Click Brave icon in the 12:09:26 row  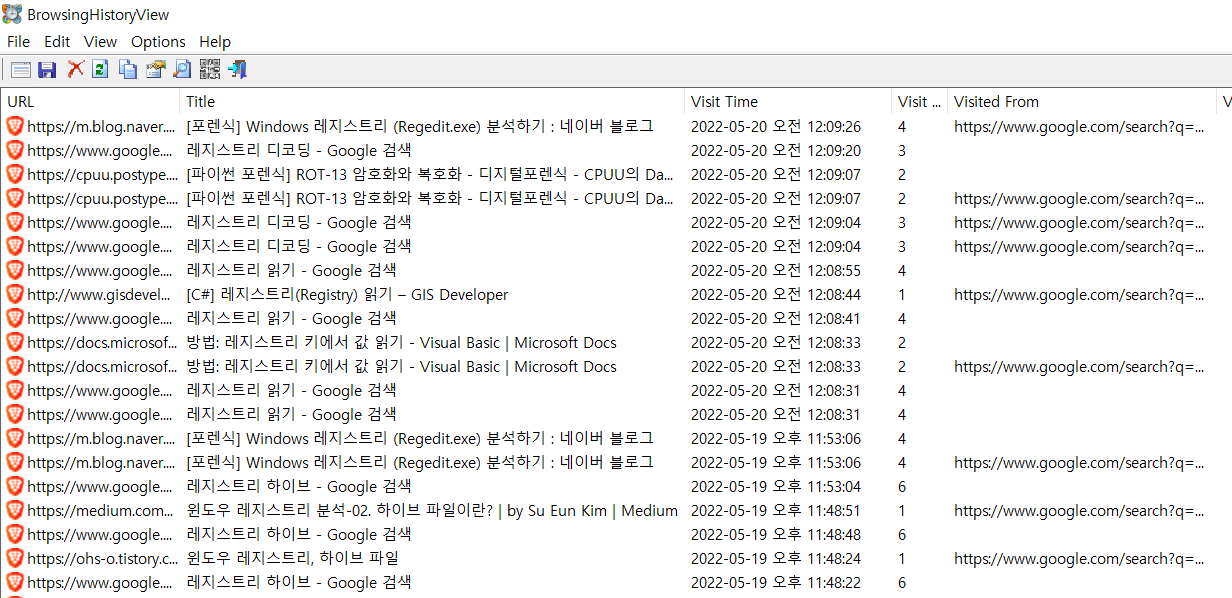15,126
